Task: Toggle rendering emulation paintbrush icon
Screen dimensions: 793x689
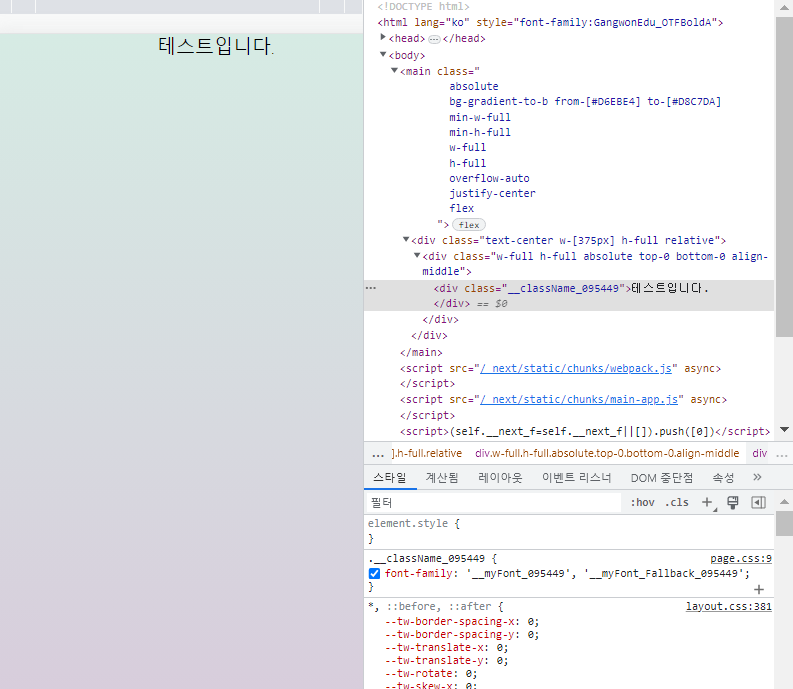Action: (733, 502)
